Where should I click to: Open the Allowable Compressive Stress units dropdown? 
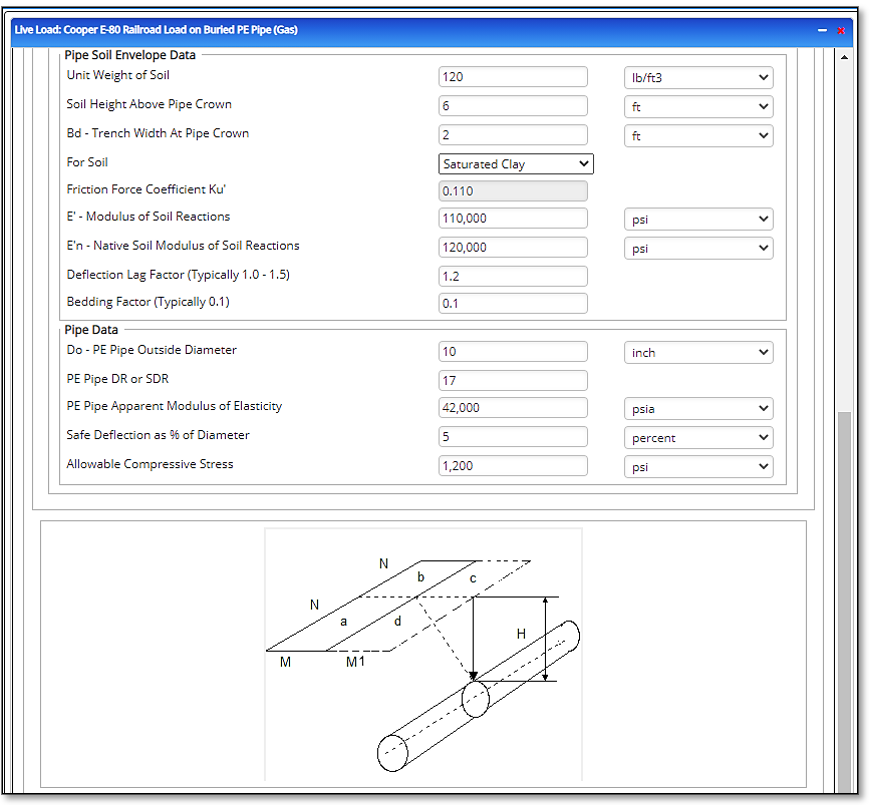tap(698, 466)
